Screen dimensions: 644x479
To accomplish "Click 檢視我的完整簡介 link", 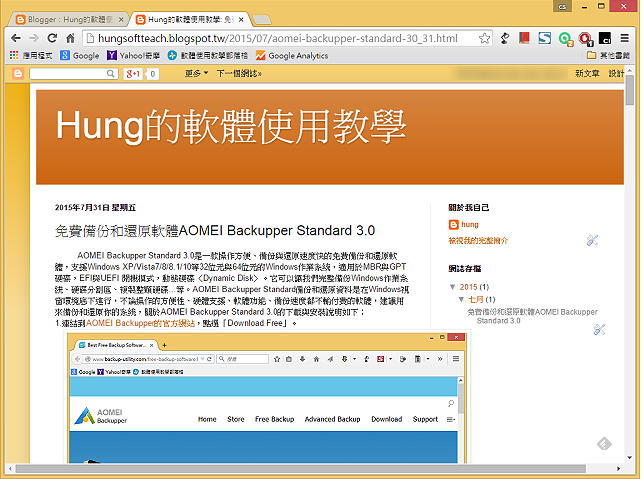I will 478,241.
